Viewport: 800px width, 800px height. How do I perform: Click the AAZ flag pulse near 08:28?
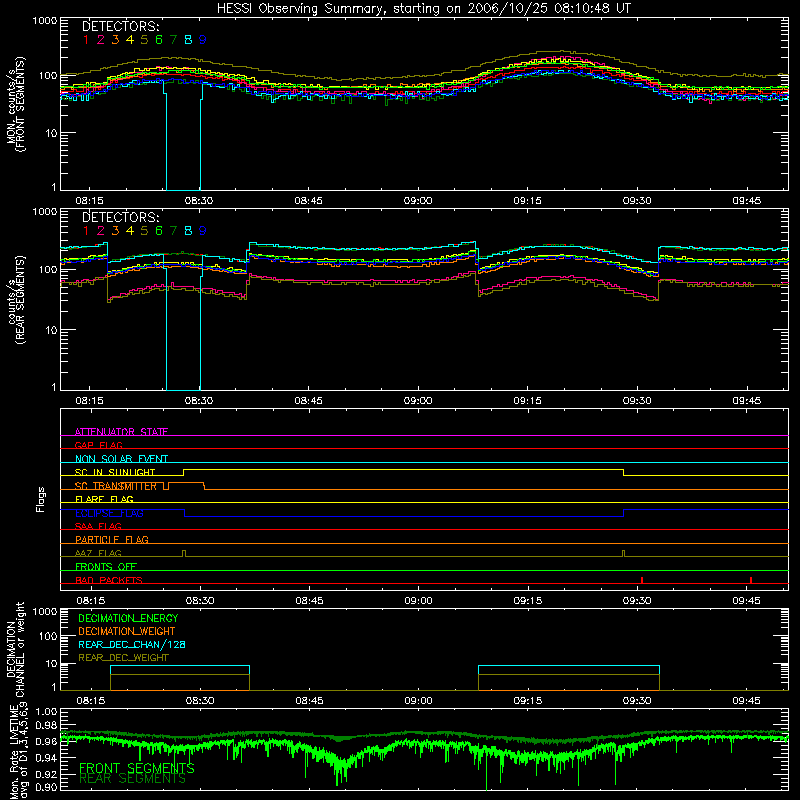pyautogui.click(x=184, y=554)
